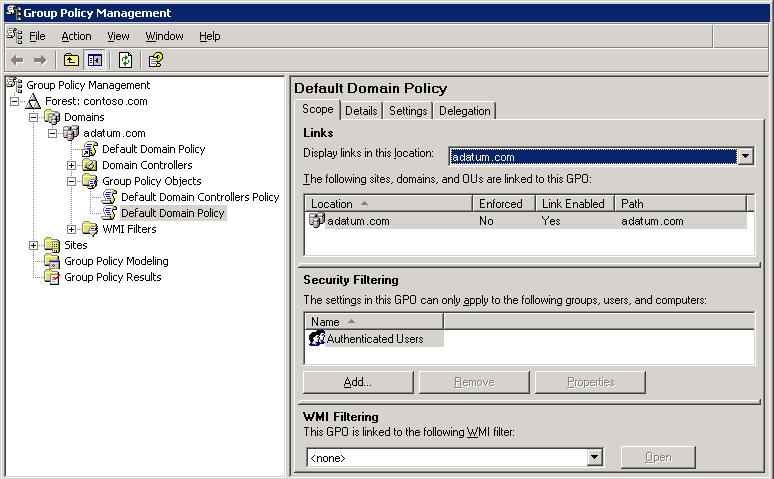Viewport: 774px width, 479px height.
Task: Click the Sites folder icon
Action: [x=52, y=245]
